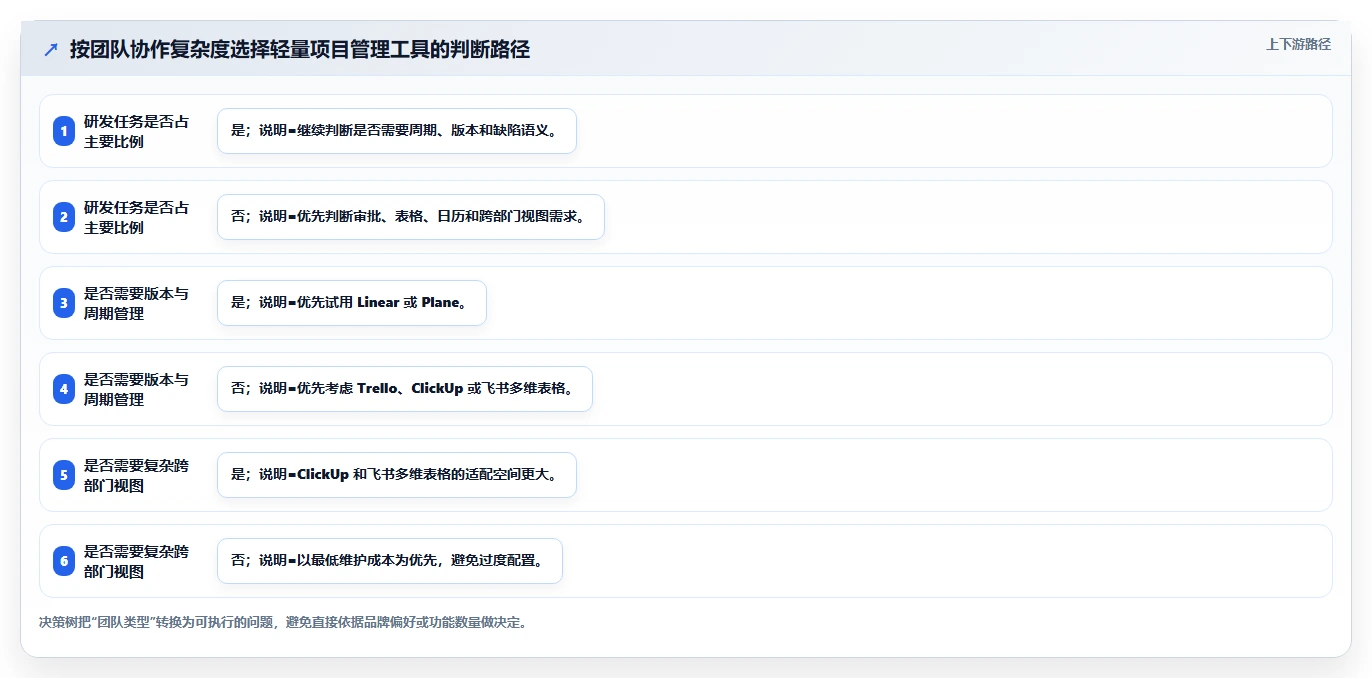Select answer 否；说明=优先判断审批、表格、日历和跨部门视图需求
Screen dimensions: 1372x678
coord(411,217)
